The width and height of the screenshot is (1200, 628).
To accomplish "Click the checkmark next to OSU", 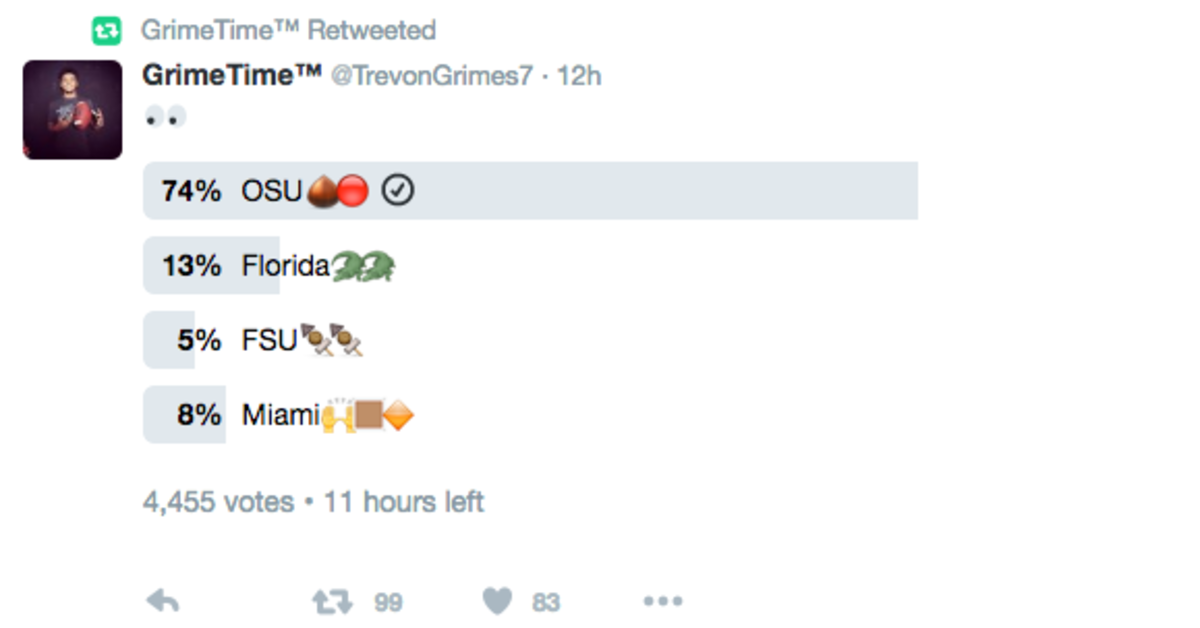I will pos(398,190).
